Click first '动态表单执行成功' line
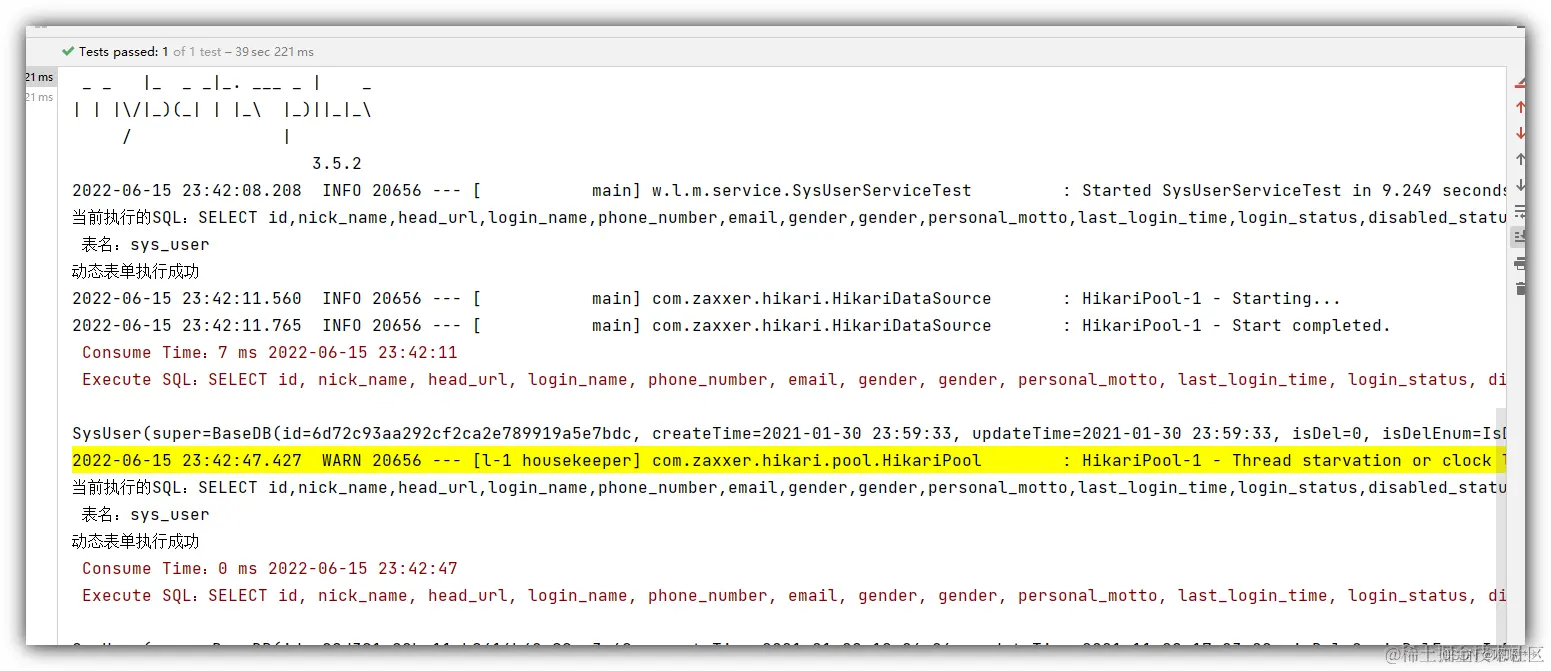The width and height of the screenshot is (1551, 671). 136,271
